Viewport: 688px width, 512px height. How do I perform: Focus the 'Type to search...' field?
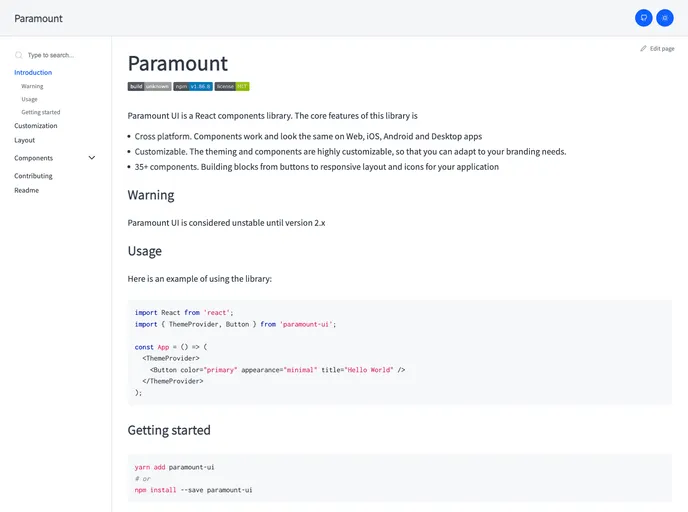pos(51,55)
